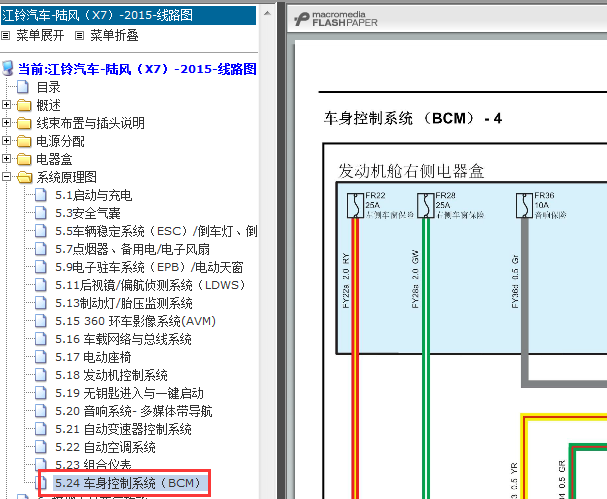
Task: Select the 系统原理图 label
Action: (67, 177)
